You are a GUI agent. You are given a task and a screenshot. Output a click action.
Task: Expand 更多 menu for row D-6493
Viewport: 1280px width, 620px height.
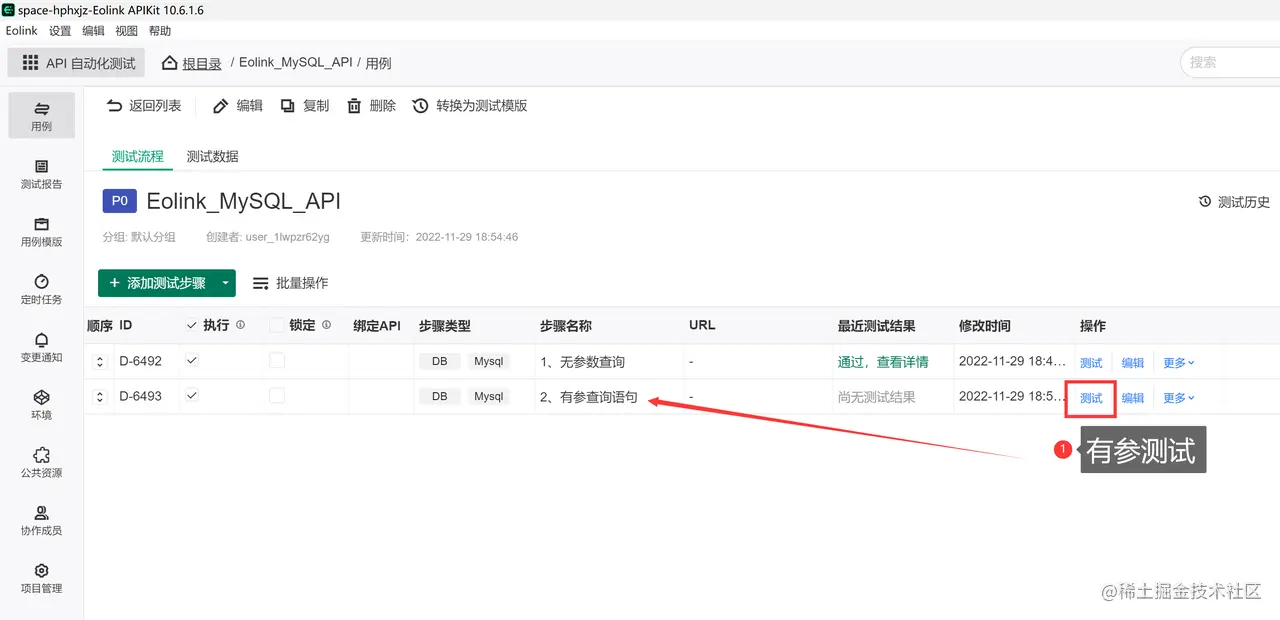[1179, 398]
